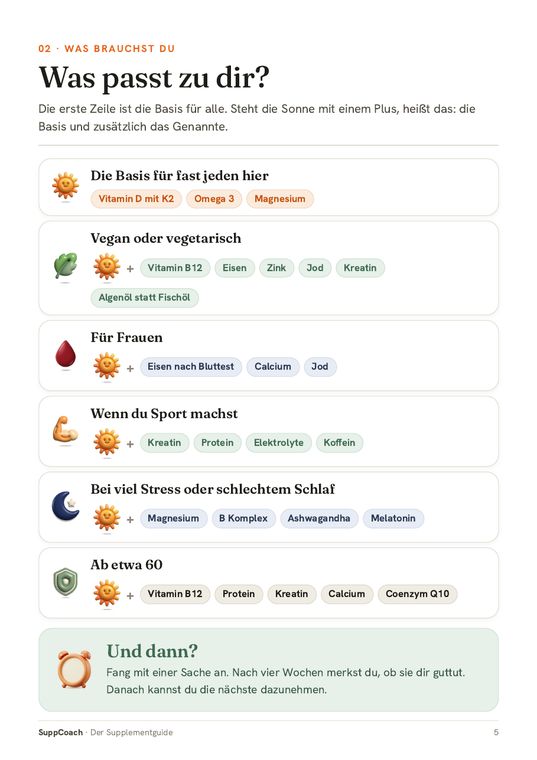
Task: Select the Eisen nach Bluttest tag
Action: (x=191, y=366)
